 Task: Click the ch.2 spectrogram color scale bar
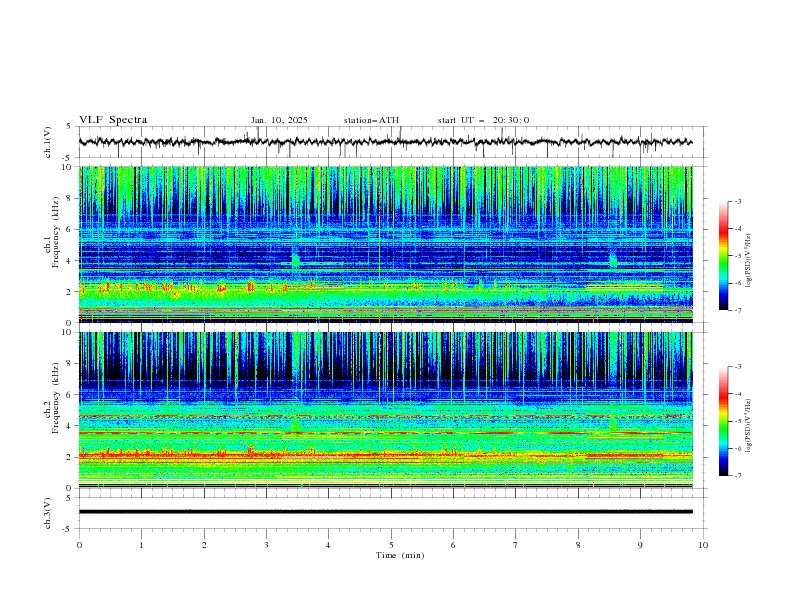[x=723, y=421]
